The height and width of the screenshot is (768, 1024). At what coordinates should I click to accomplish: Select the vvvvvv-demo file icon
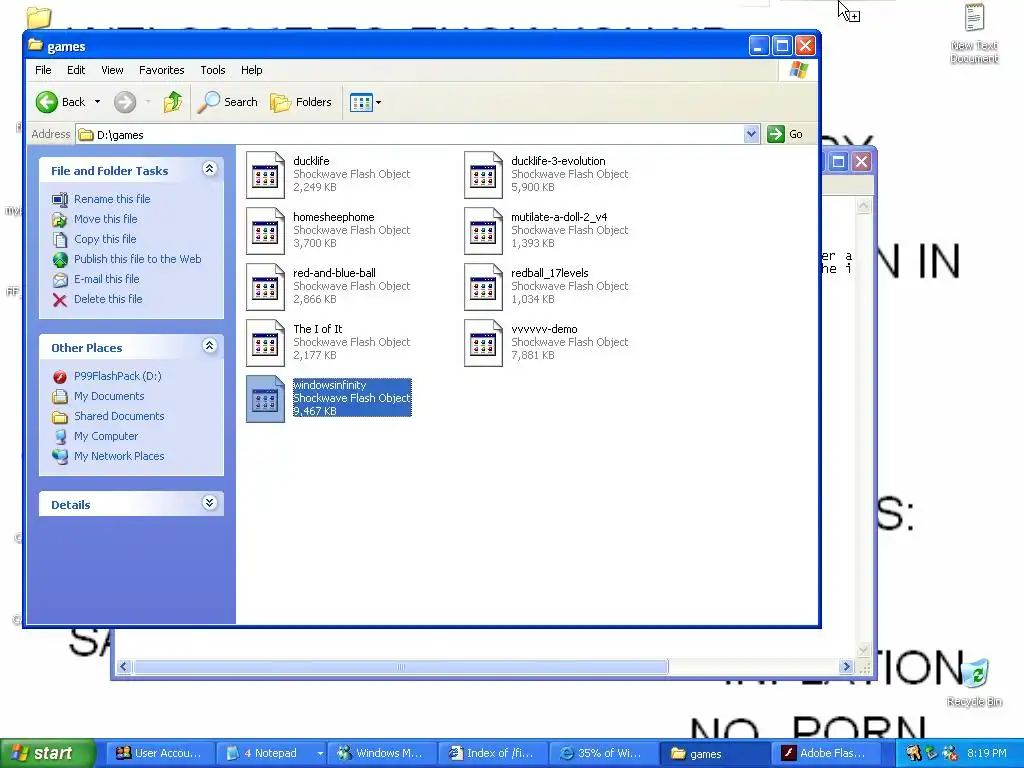point(483,344)
